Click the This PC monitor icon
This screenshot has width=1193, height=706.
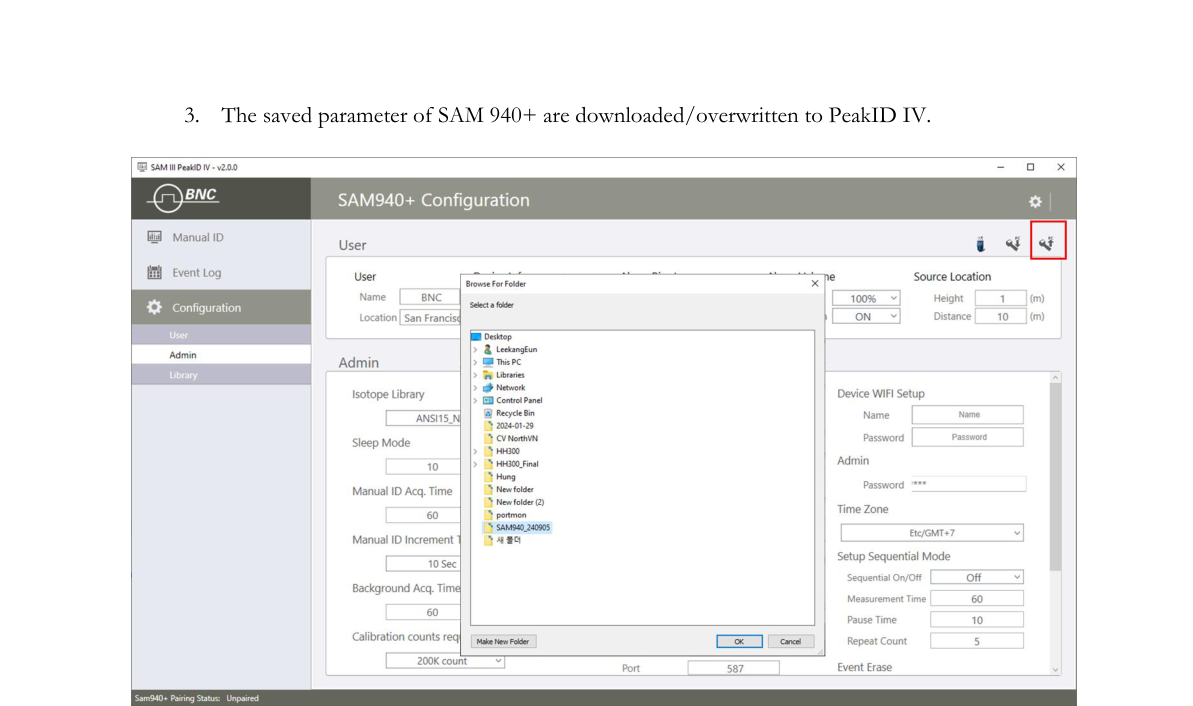488,362
